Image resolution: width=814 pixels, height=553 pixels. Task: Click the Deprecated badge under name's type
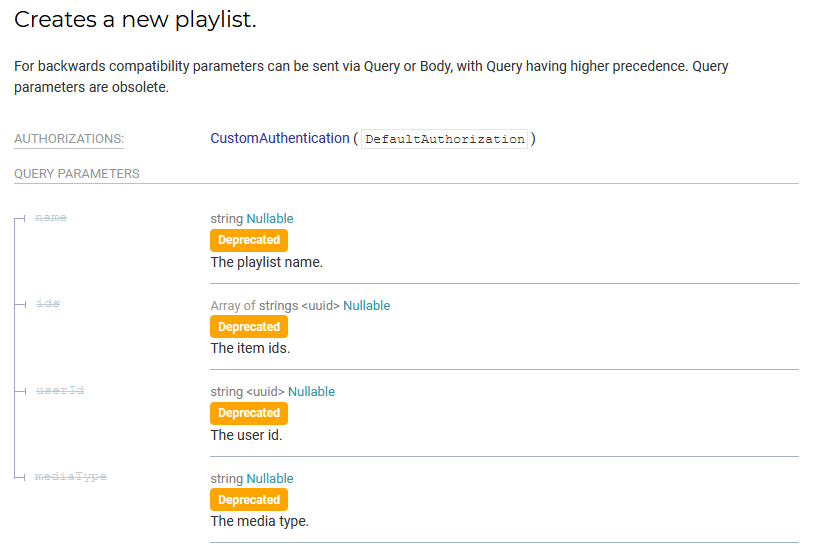coord(249,240)
